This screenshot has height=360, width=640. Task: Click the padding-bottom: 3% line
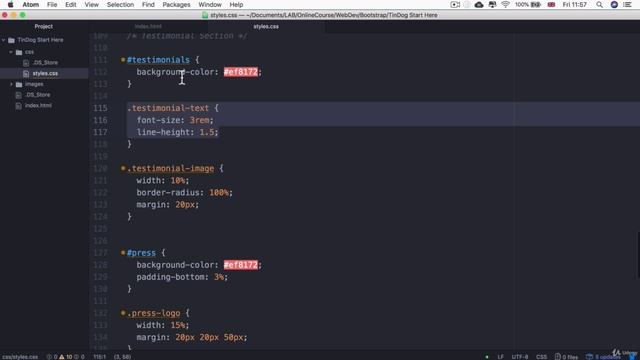(x=182, y=277)
